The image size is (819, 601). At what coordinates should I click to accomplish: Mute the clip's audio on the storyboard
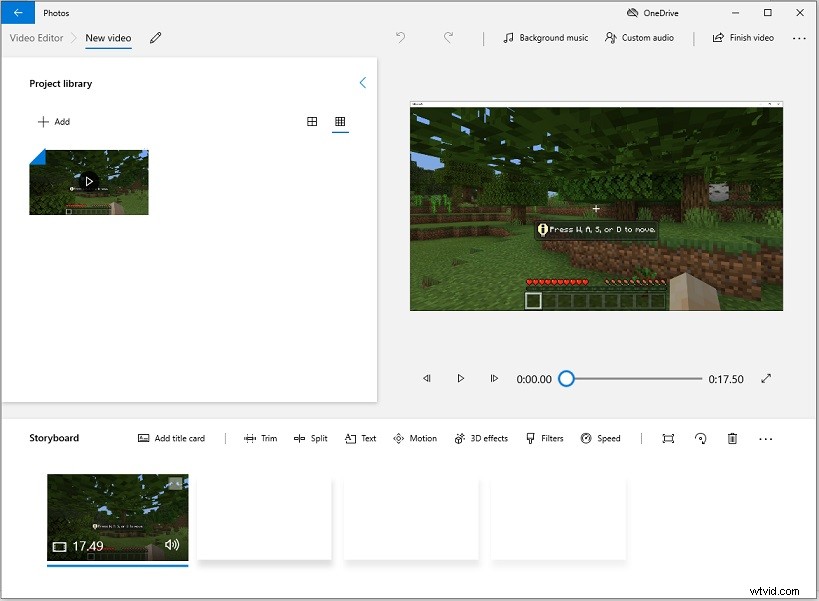click(x=172, y=546)
